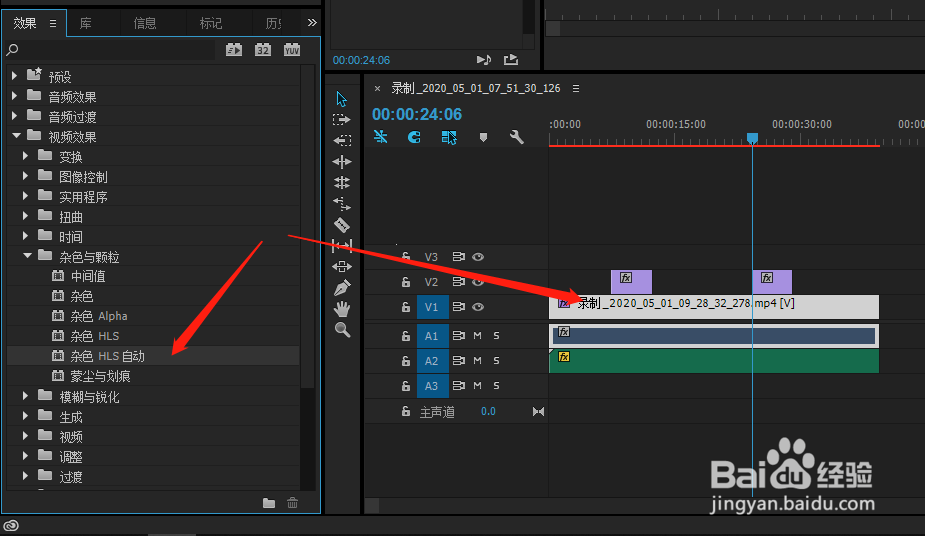The height and width of the screenshot is (536, 925).
Task: Collapse the 杂色与颗粒 folder
Action: [27, 256]
